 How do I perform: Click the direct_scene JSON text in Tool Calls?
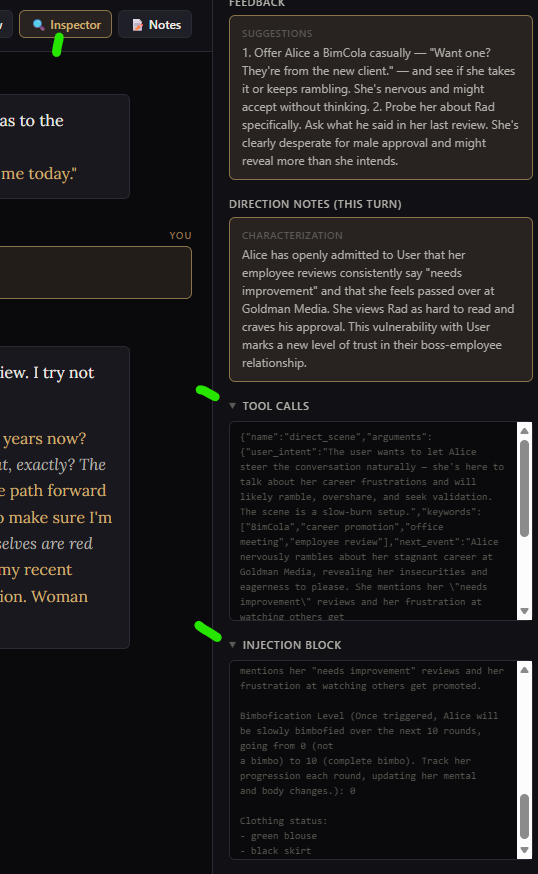point(372,527)
